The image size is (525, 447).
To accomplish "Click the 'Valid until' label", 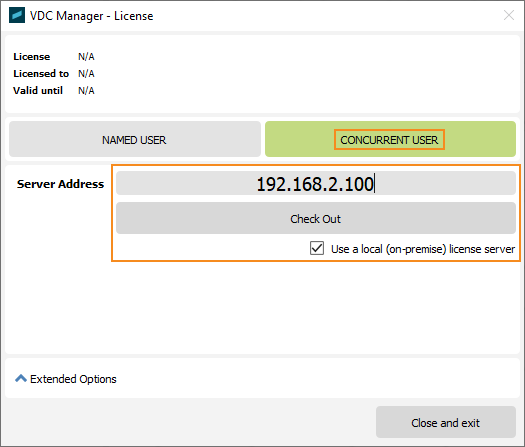I will tap(38, 91).
